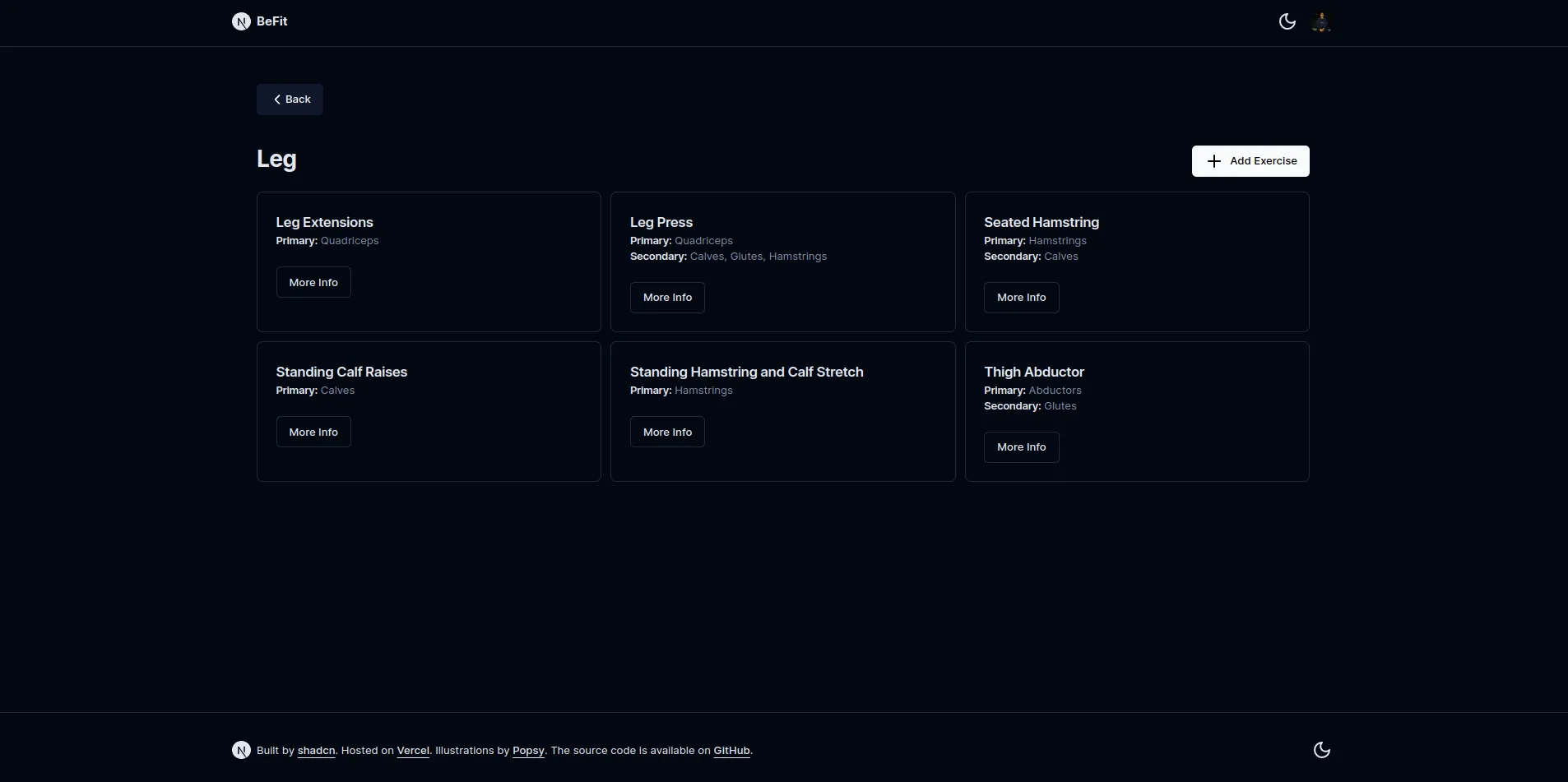Toggle dark mode with header moon icon
This screenshot has height=782, width=1568.
click(x=1287, y=21)
